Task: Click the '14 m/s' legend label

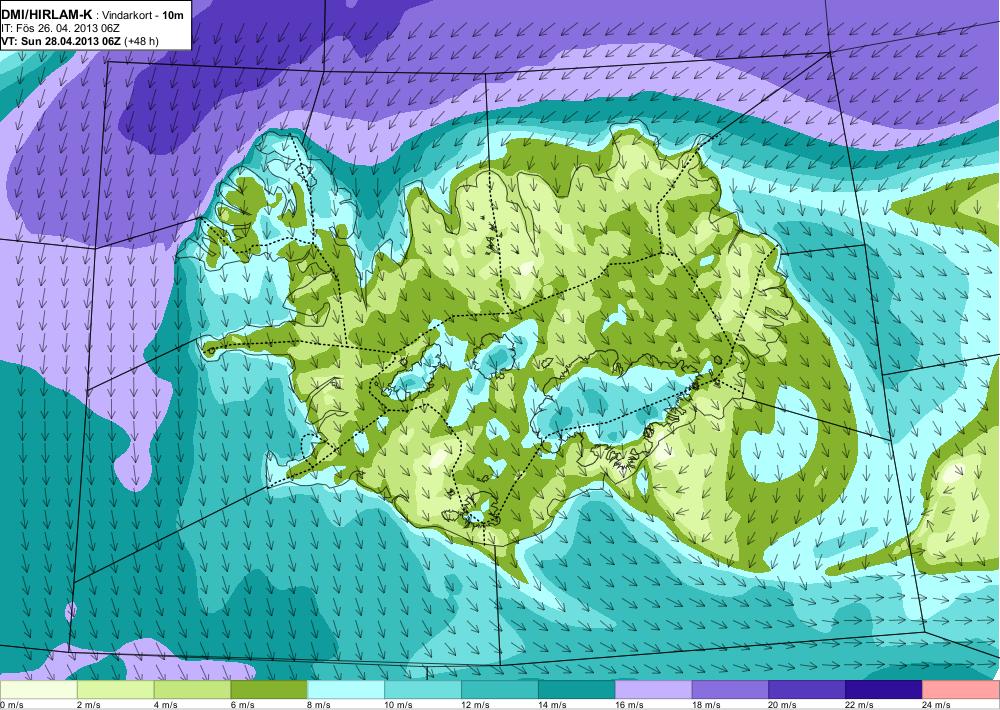Action: (x=553, y=705)
